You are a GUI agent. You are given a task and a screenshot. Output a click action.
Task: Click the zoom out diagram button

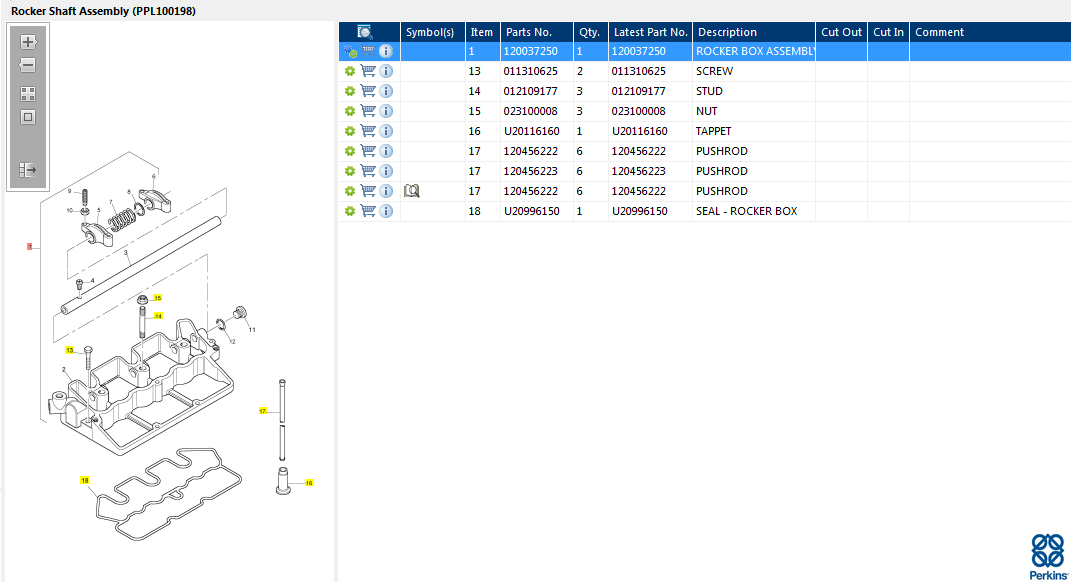[28, 66]
